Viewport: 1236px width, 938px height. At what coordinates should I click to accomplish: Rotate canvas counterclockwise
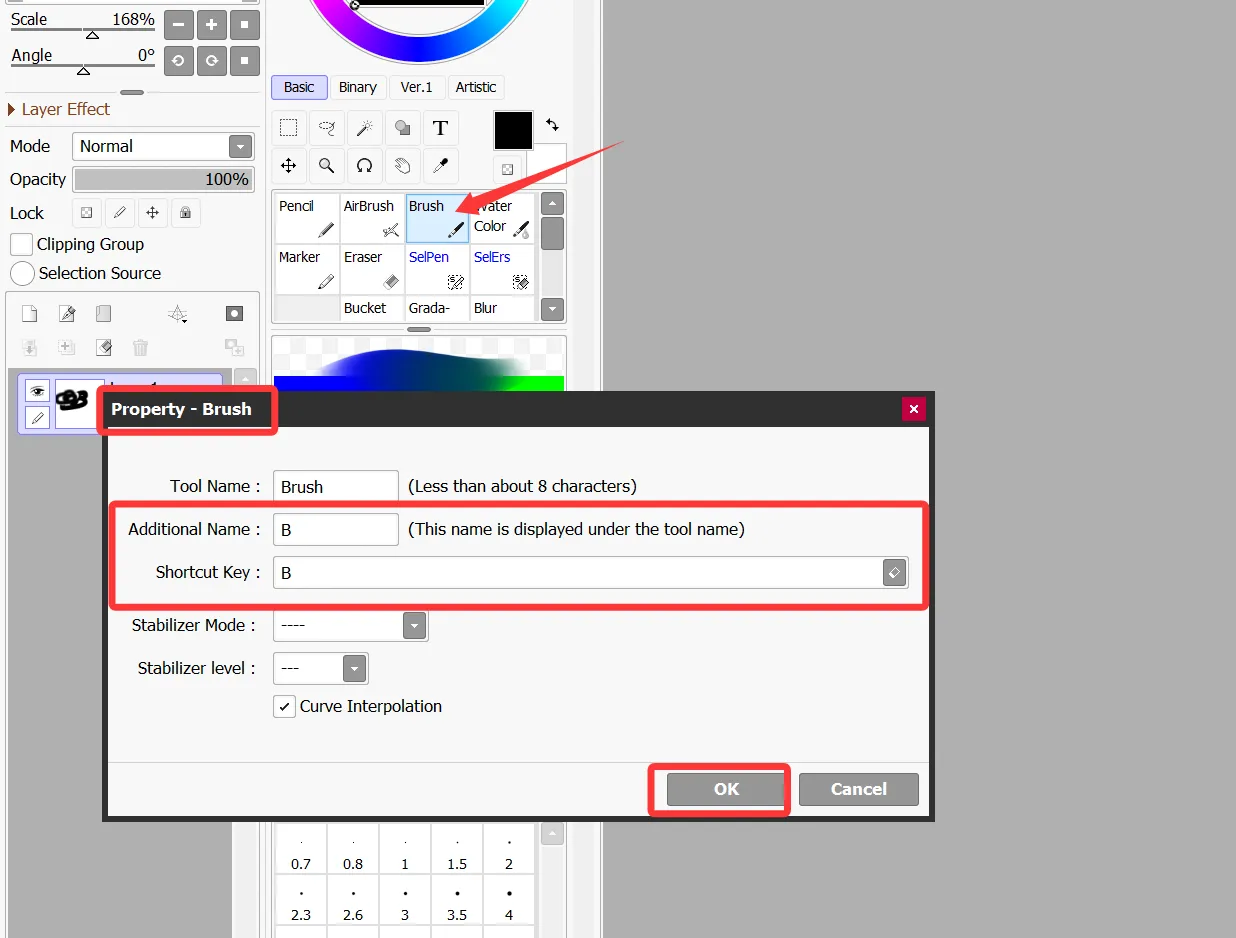click(178, 60)
